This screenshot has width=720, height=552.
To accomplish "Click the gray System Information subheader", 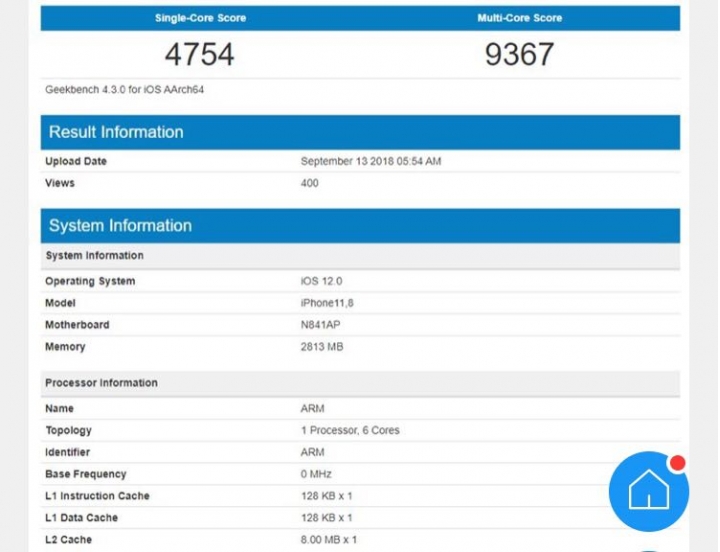I will click(360, 256).
